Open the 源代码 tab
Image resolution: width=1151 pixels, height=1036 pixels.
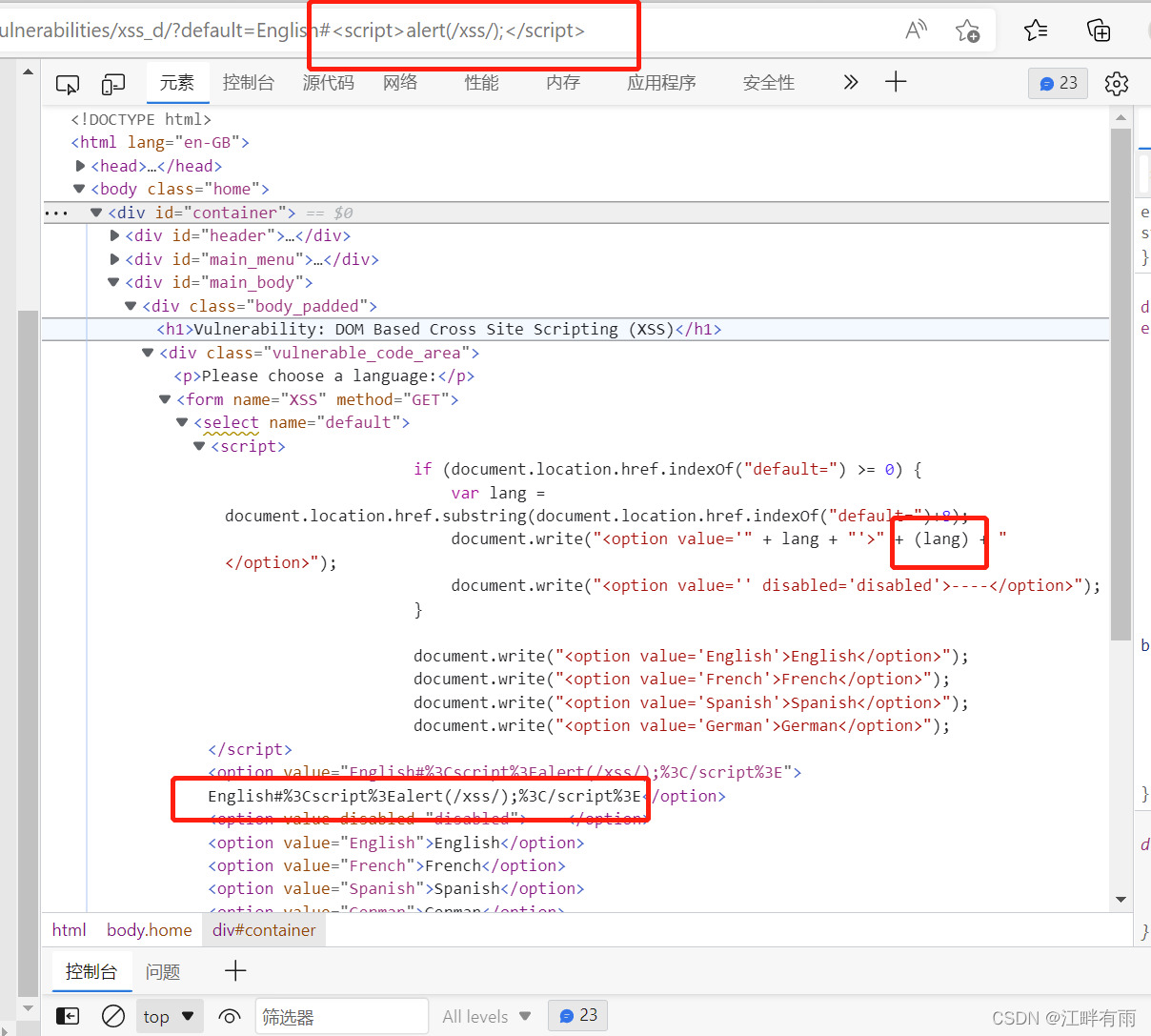pos(329,83)
